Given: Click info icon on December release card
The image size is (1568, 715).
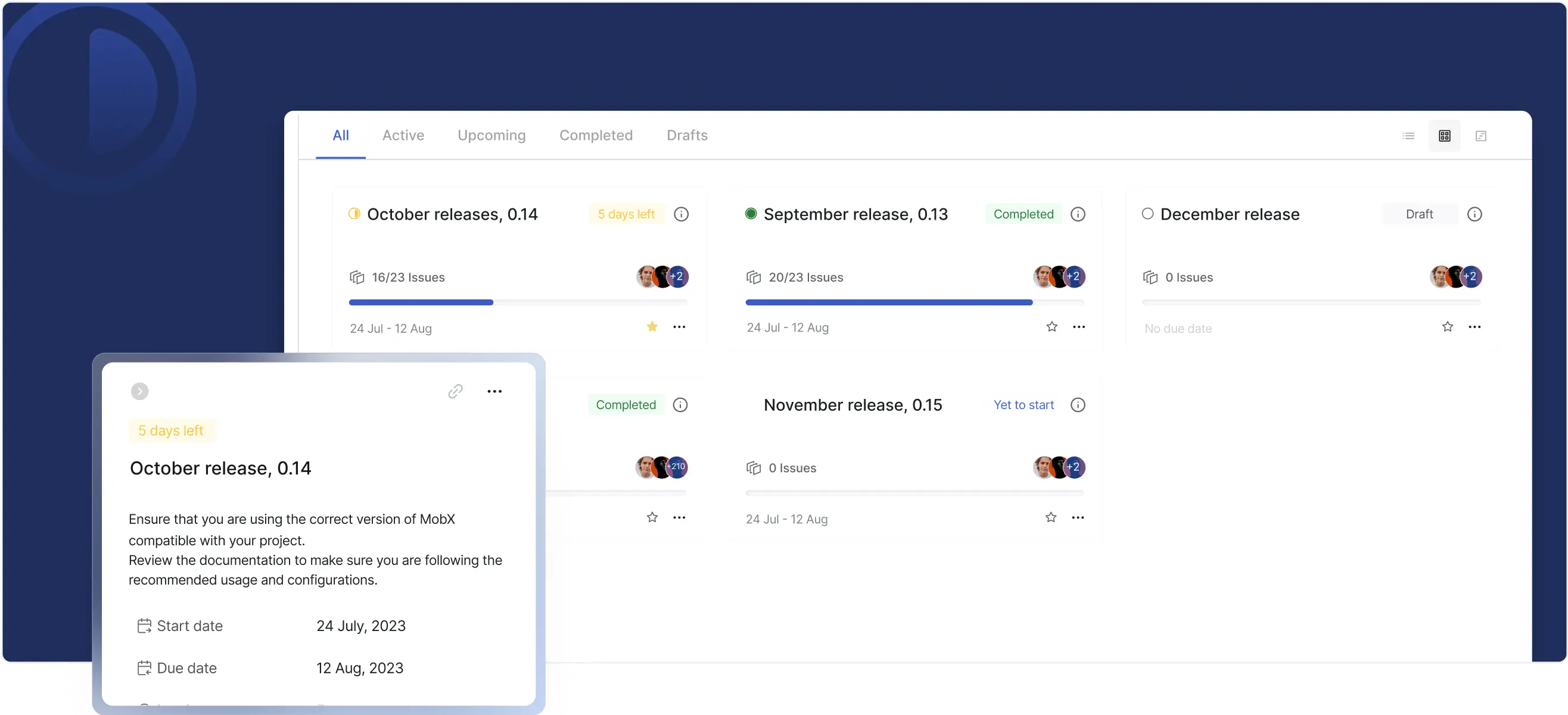Looking at the screenshot, I should pyautogui.click(x=1474, y=214).
